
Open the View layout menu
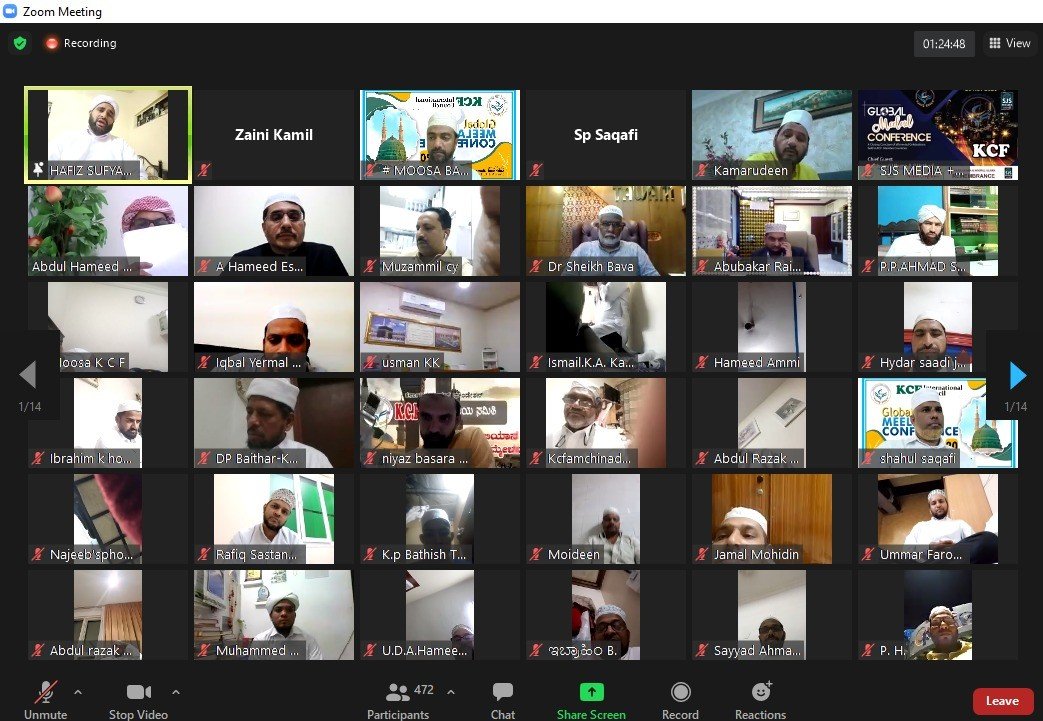pos(1009,44)
